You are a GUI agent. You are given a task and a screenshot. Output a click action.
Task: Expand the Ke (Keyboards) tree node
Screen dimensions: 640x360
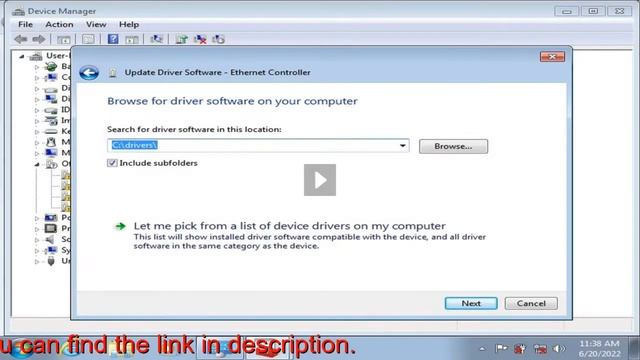click(37, 132)
